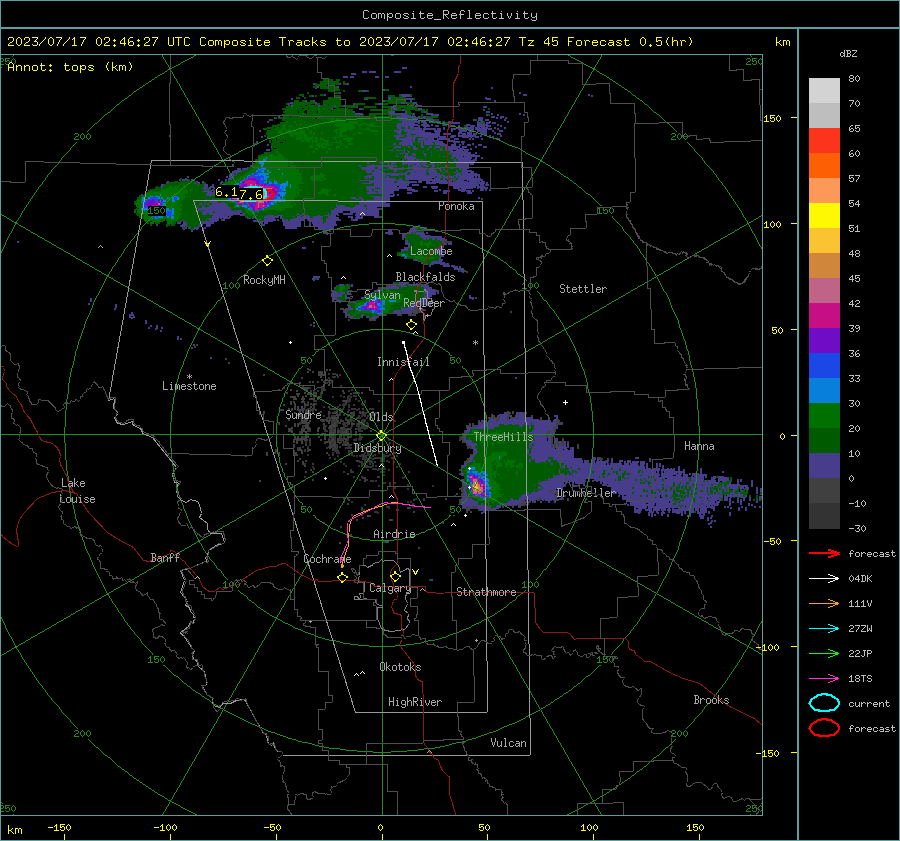Select the yellow 51-54 dBZ swatch
Viewport: 900px width, 841px height.
824,216
